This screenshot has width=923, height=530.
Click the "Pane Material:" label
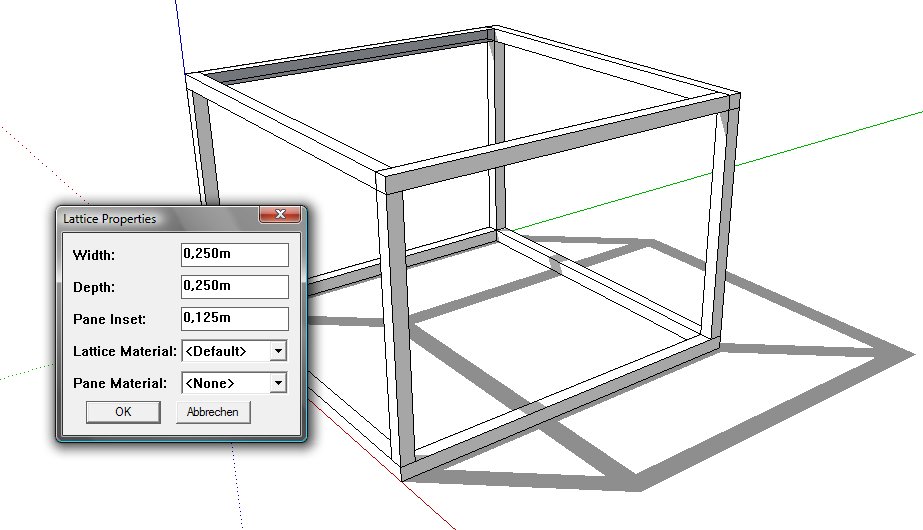(x=120, y=383)
